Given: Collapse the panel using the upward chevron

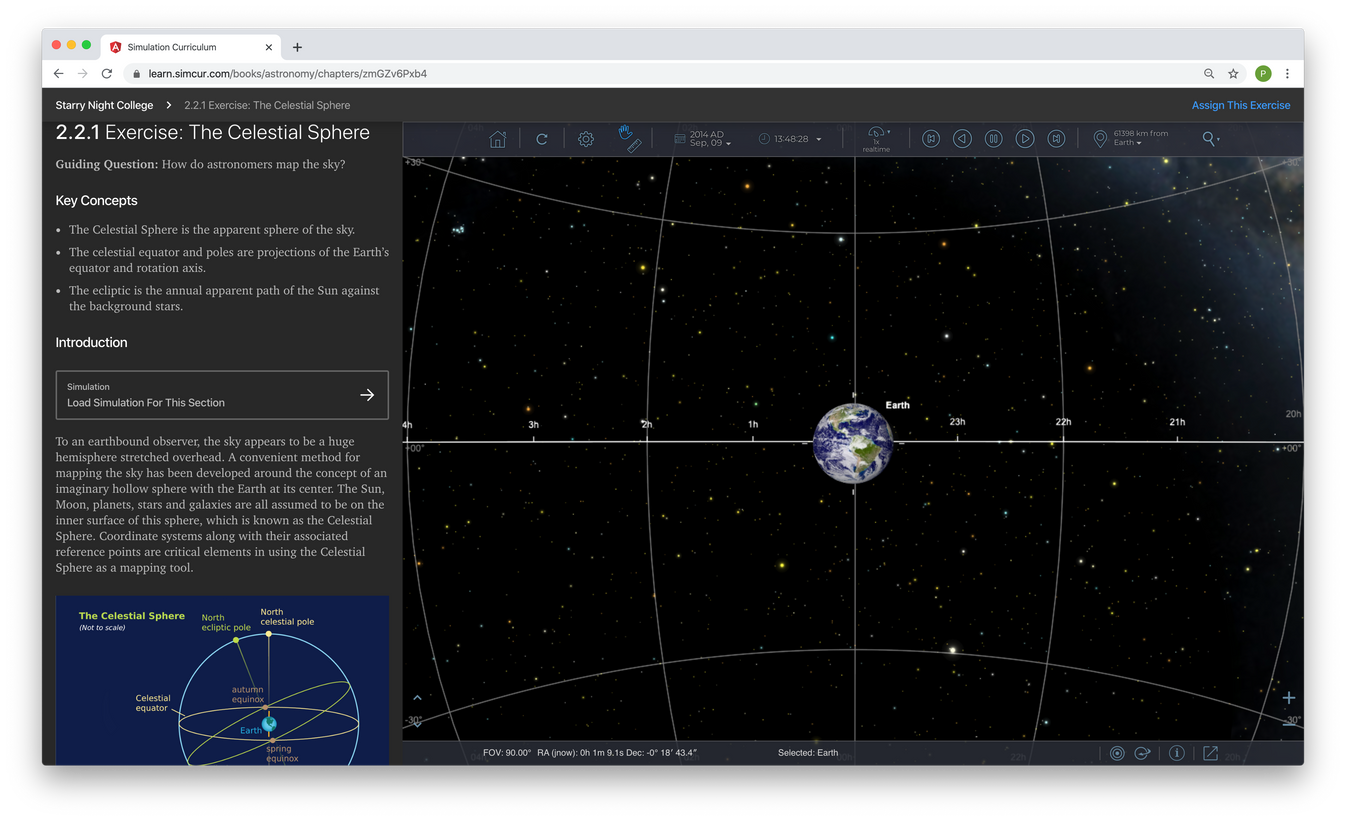Looking at the screenshot, I should pyautogui.click(x=417, y=697).
